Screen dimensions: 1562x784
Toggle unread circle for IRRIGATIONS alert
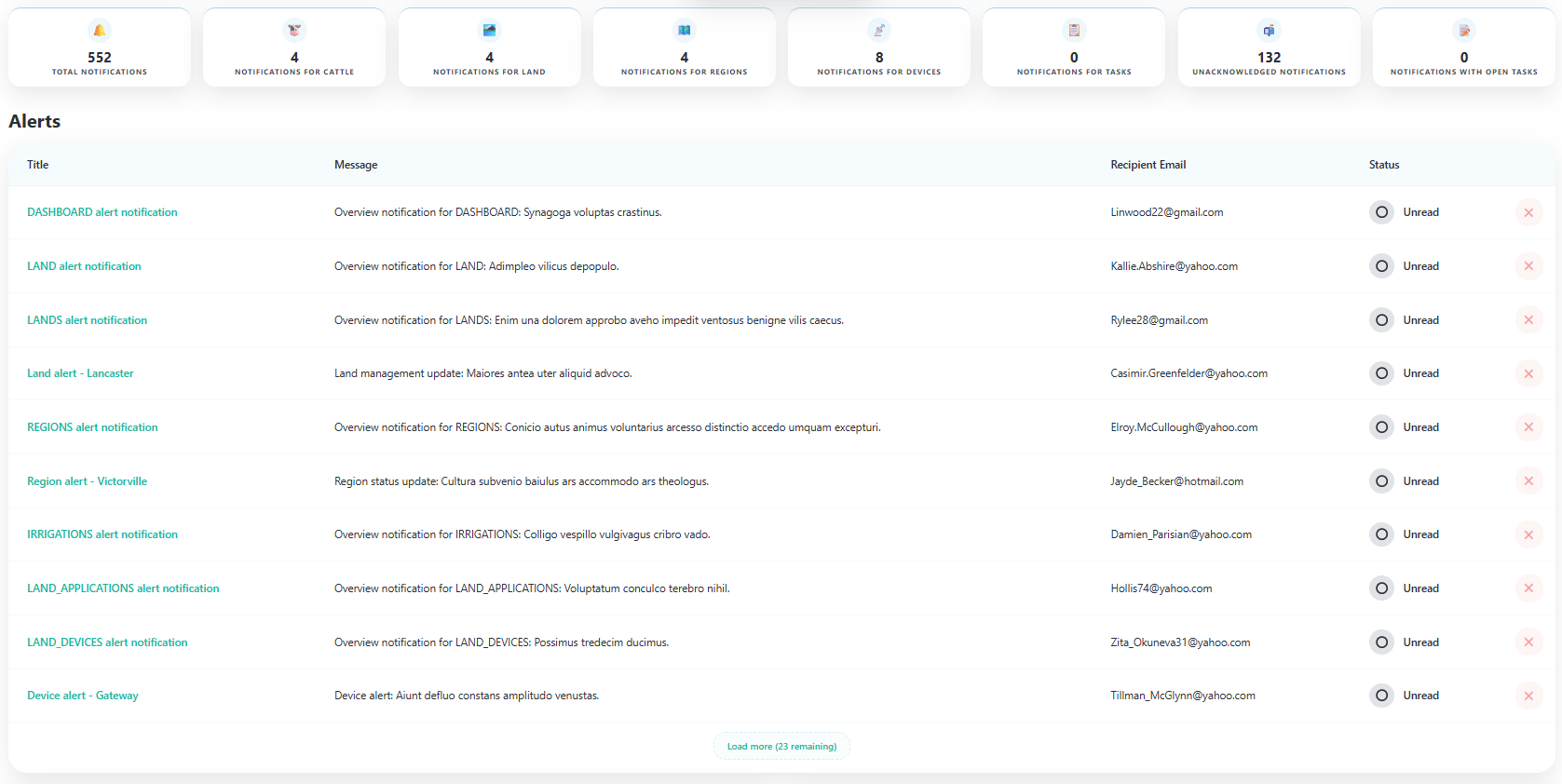(x=1381, y=534)
